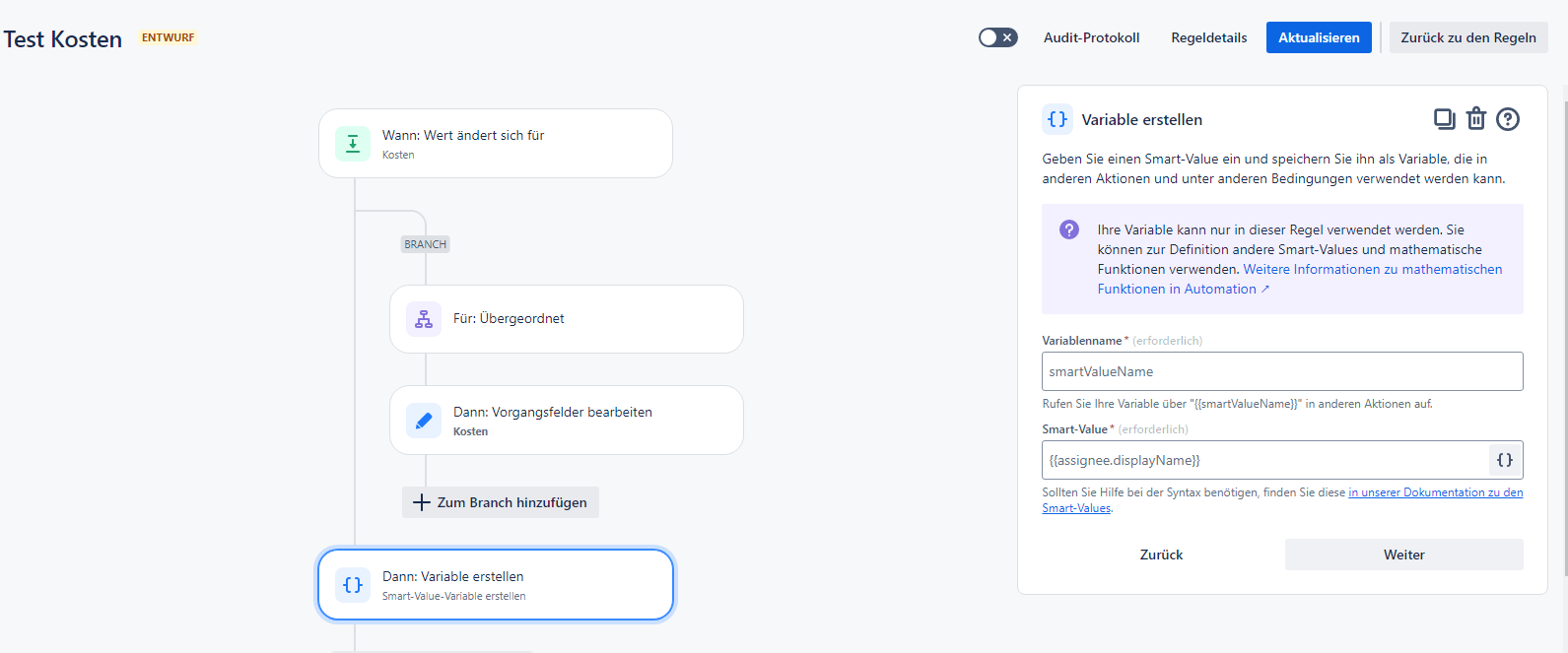Insert smart value using braces button
Image resolution: width=1568 pixels, height=653 pixels.
click(1505, 460)
